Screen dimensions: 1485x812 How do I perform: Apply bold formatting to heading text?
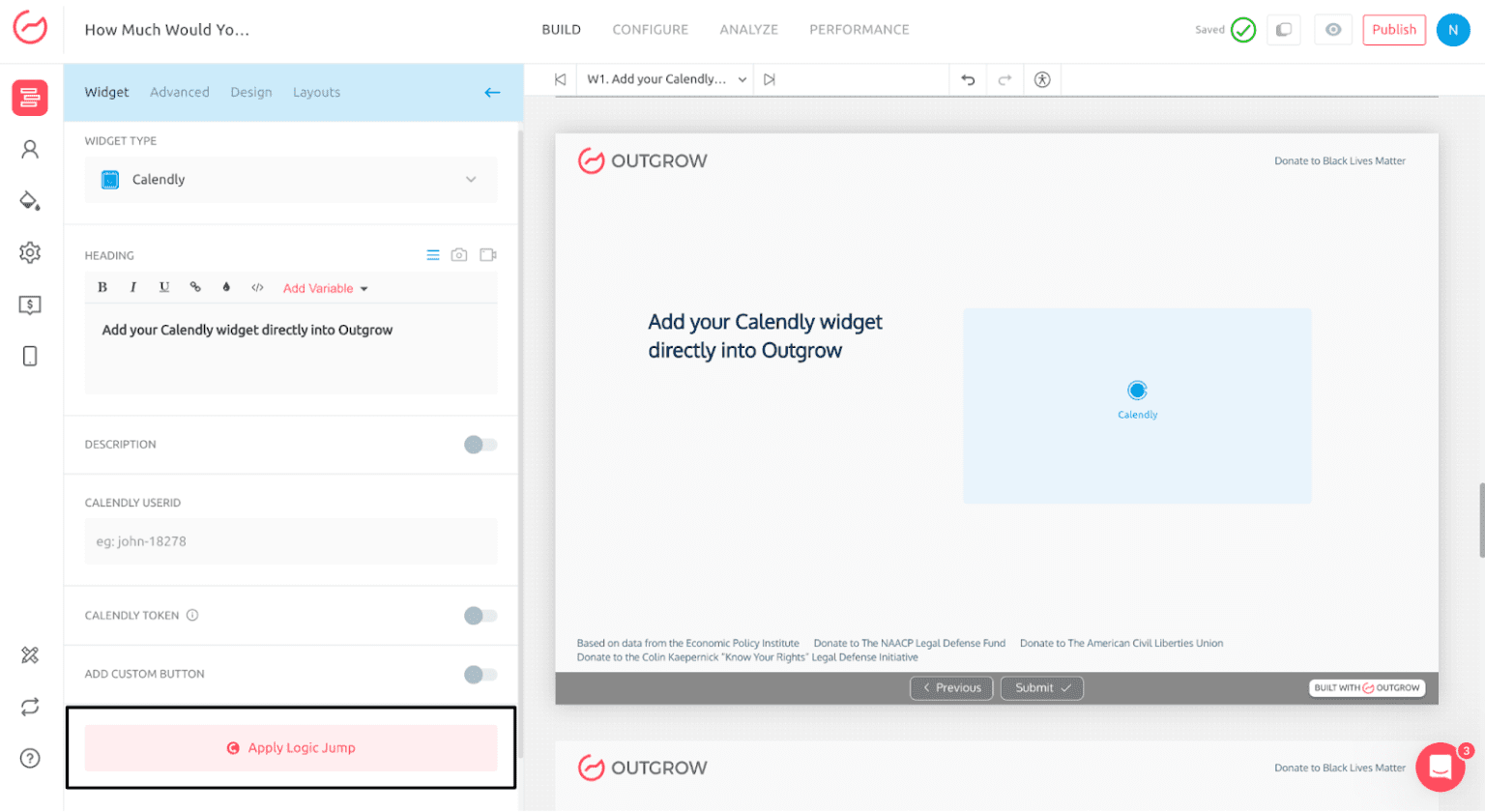point(102,288)
